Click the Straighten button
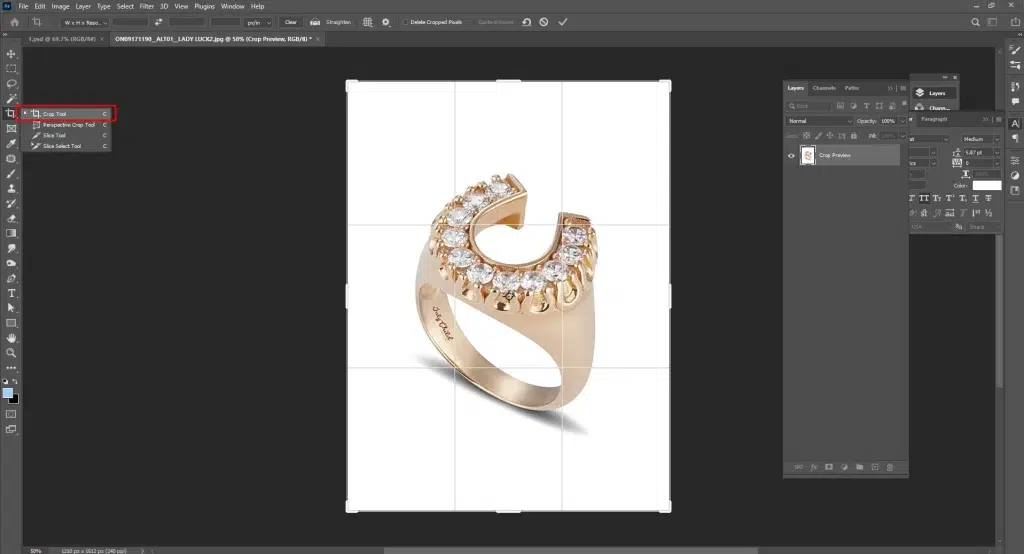The width and height of the screenshot is (1024, 554). click(332, 22)
